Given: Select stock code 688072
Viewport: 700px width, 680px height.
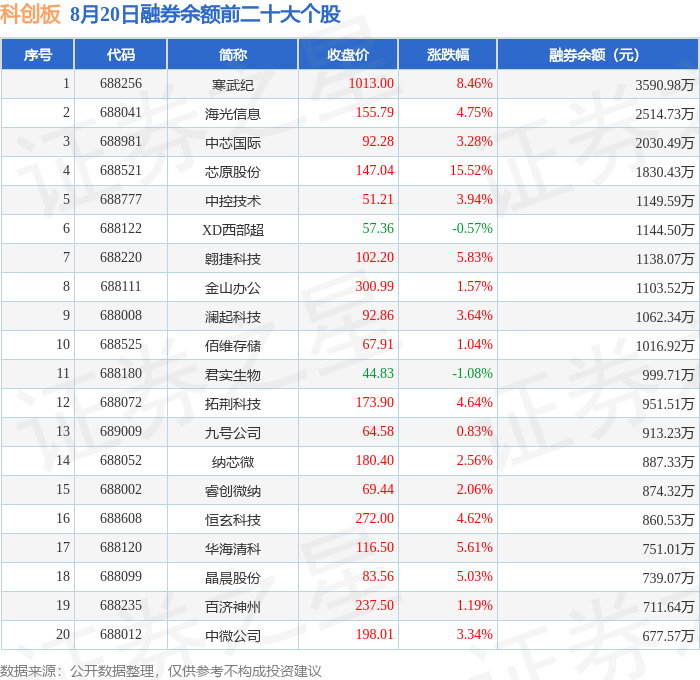Looking at the screenshot, I should (121, 403).
